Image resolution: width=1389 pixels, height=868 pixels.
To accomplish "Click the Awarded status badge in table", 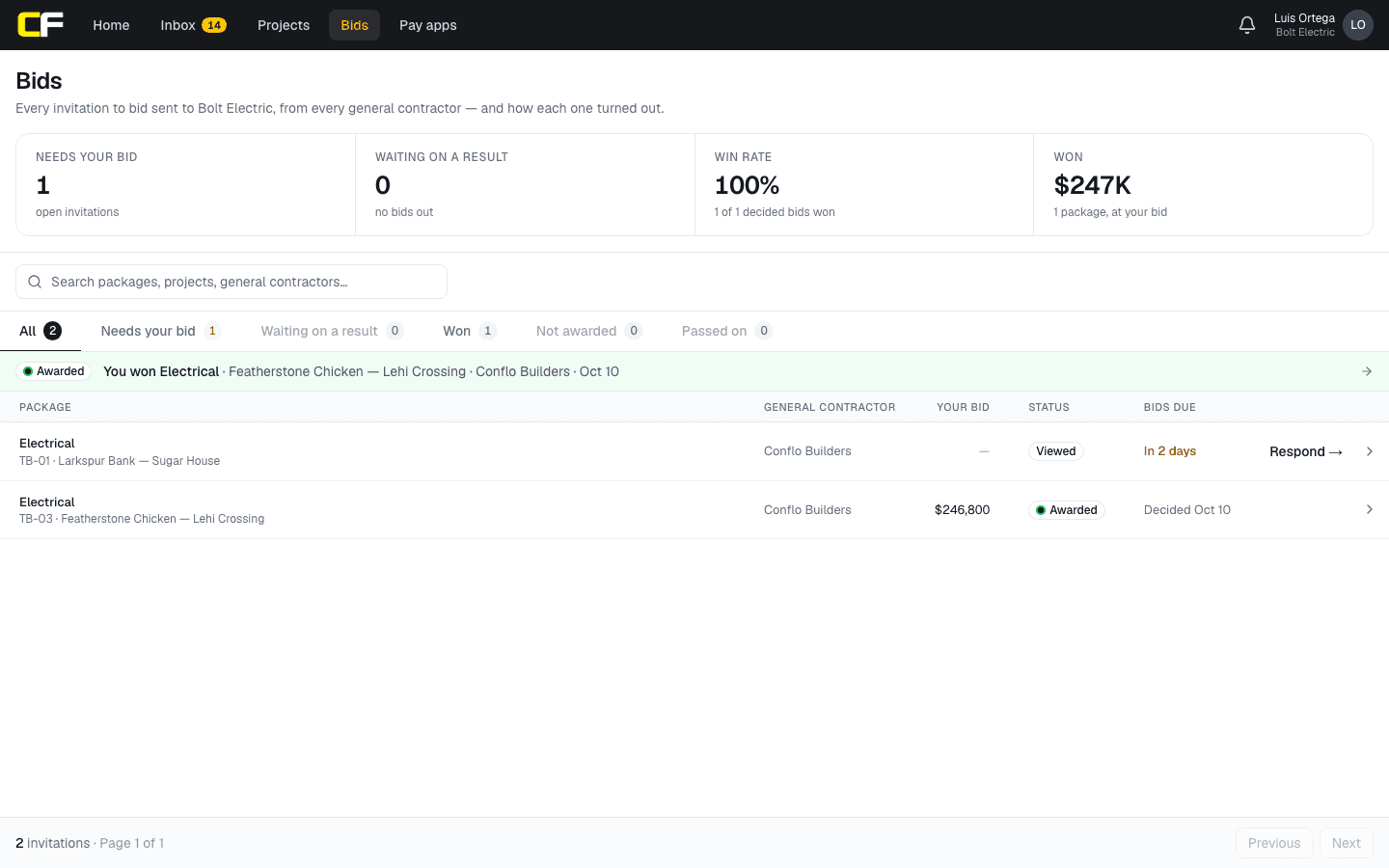I will (1066, 510).
